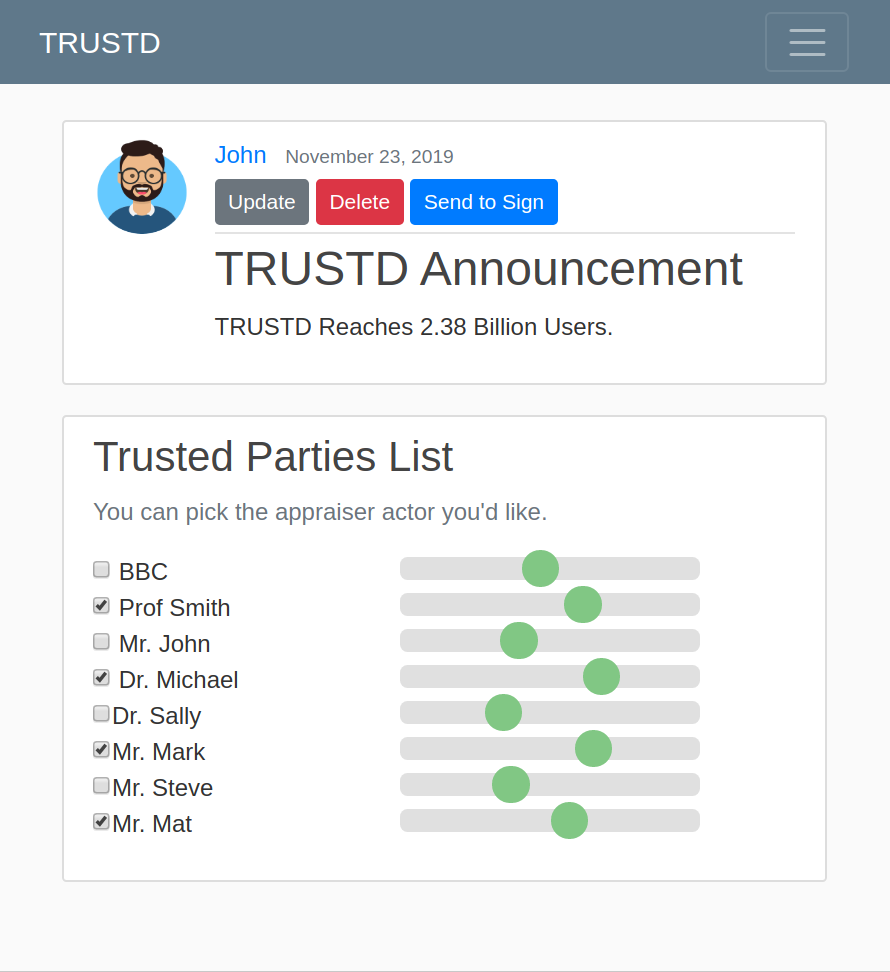Click John's profile avatar image

pos(142,187)
